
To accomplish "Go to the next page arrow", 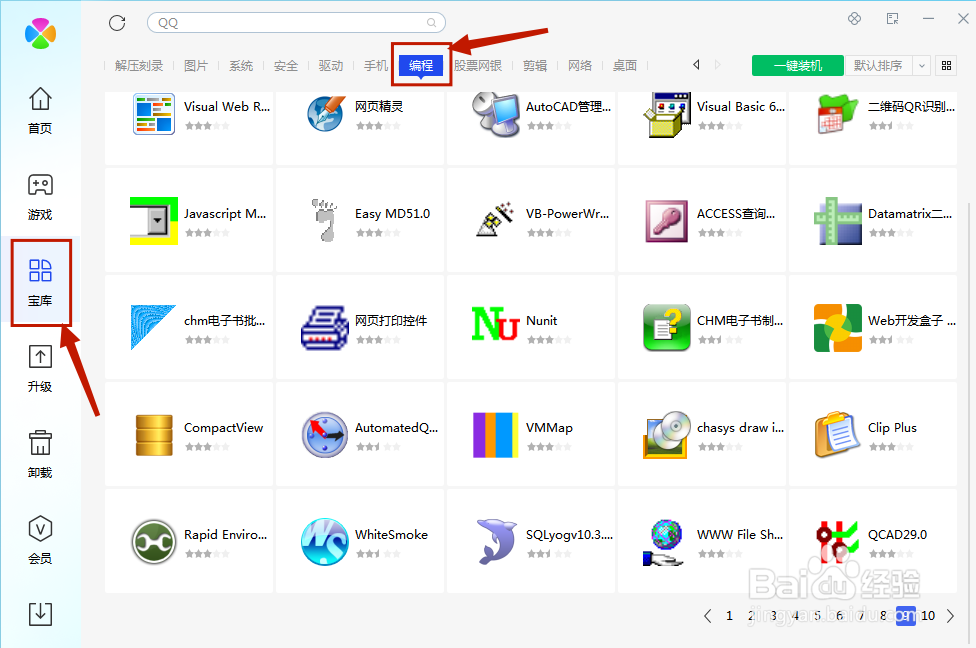I will tap(950, 616).
